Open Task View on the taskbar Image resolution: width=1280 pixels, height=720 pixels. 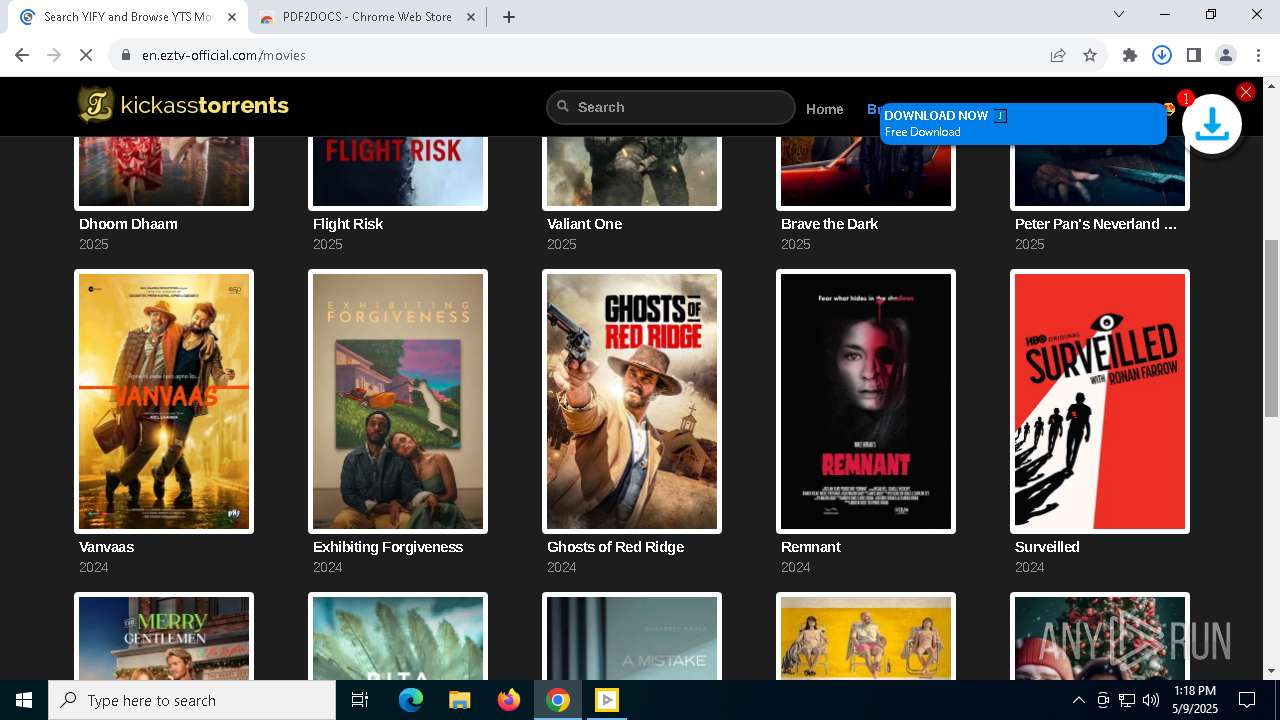(x=360, y=700)
